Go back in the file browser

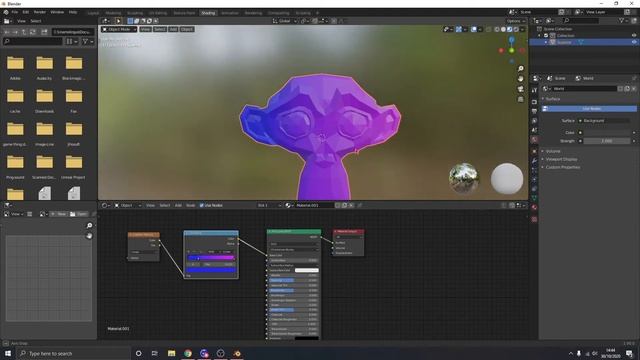coord(7,32)
